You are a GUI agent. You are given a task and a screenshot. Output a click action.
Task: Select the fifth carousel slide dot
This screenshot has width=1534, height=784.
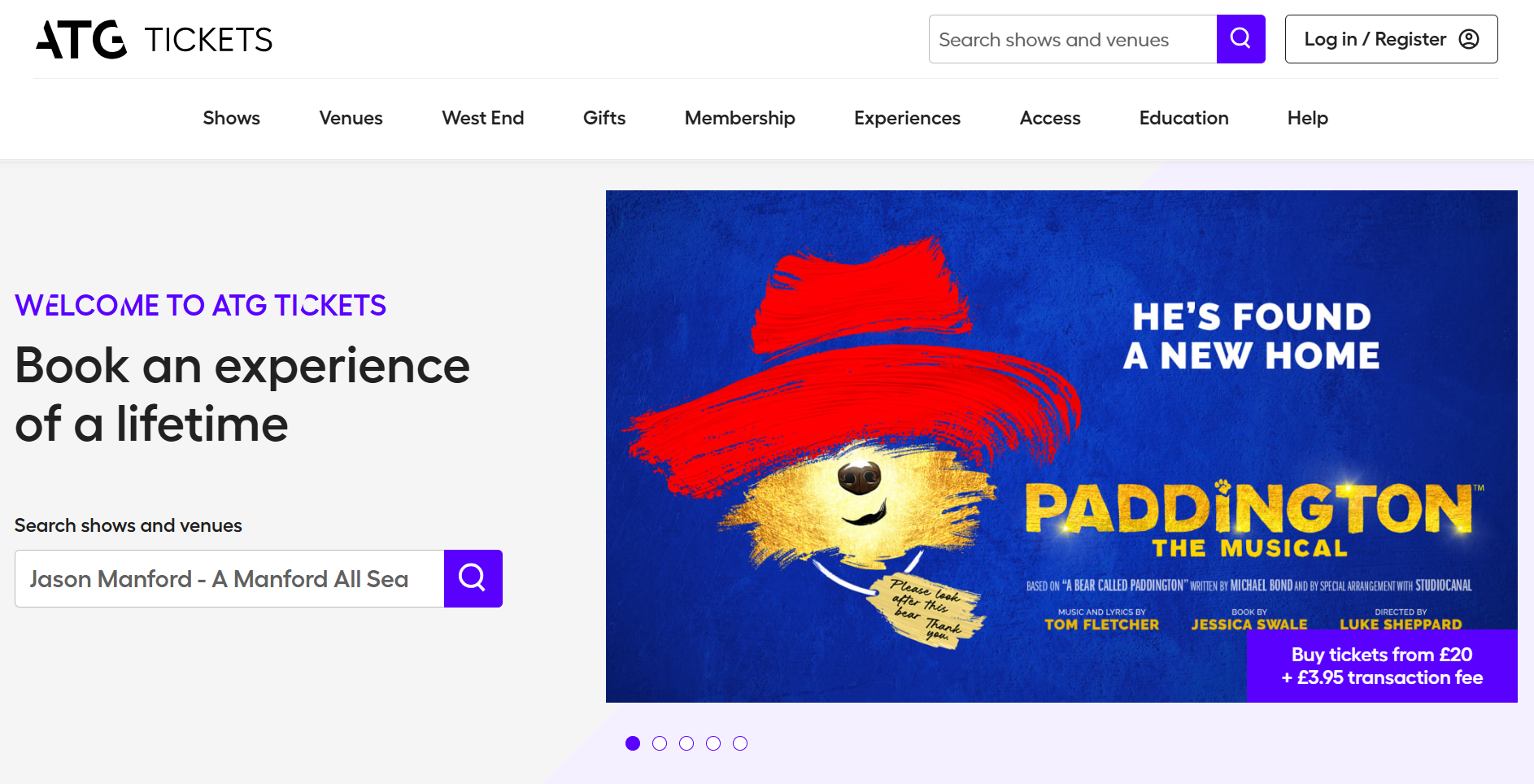click(740, 743)
